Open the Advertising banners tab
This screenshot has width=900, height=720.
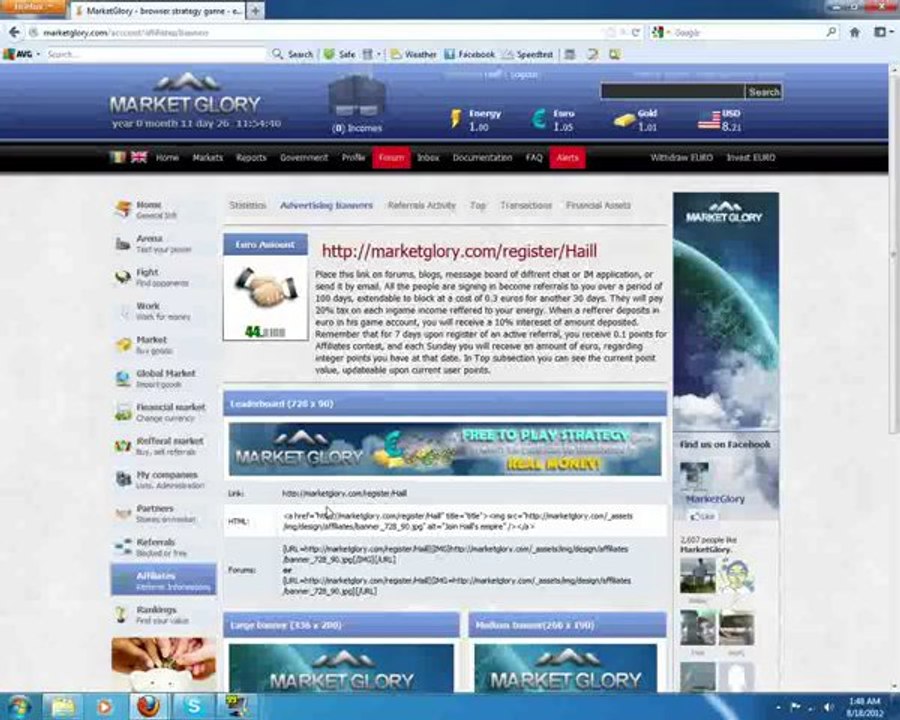click(x=326, y=205)
